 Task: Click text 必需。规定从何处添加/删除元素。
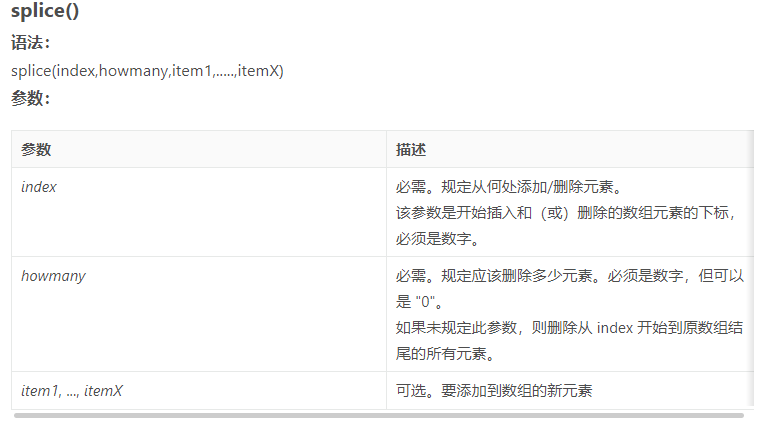(x=509, y=187)
